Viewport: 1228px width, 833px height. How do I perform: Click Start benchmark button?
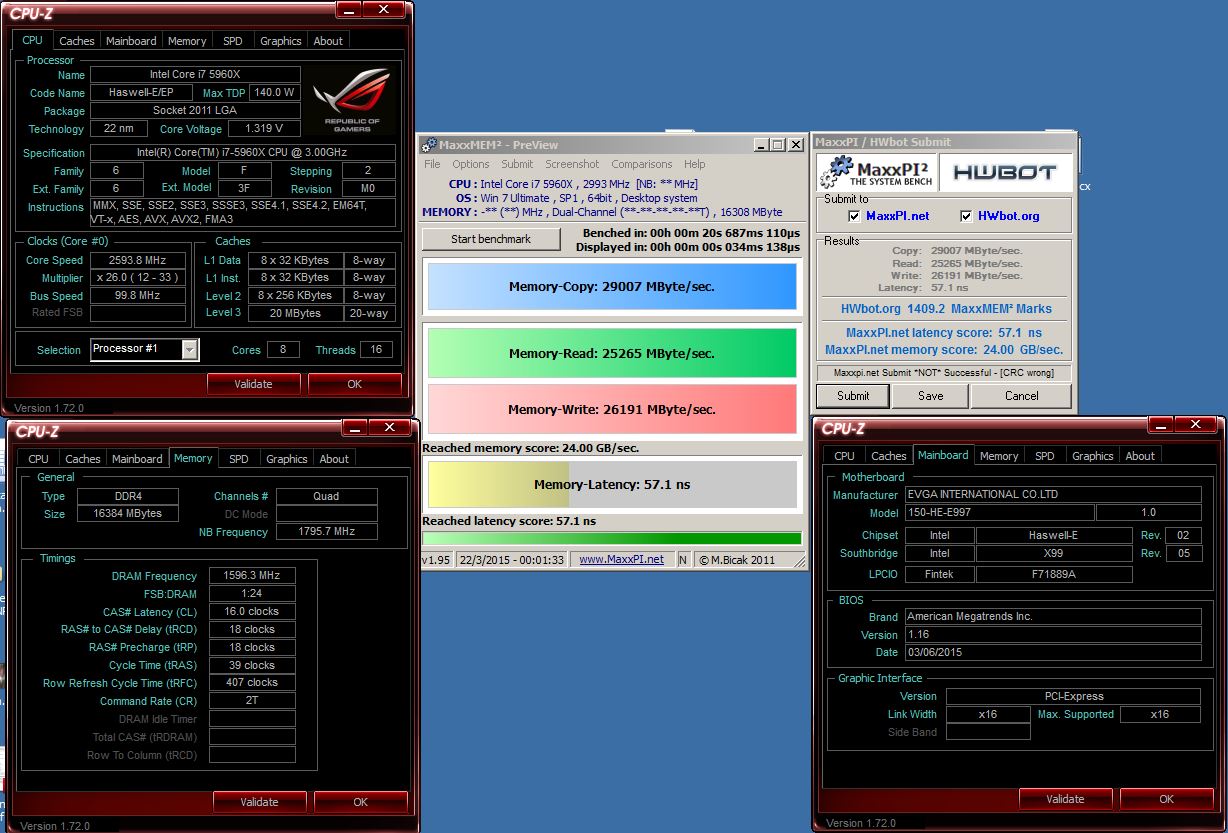[491, 239]
